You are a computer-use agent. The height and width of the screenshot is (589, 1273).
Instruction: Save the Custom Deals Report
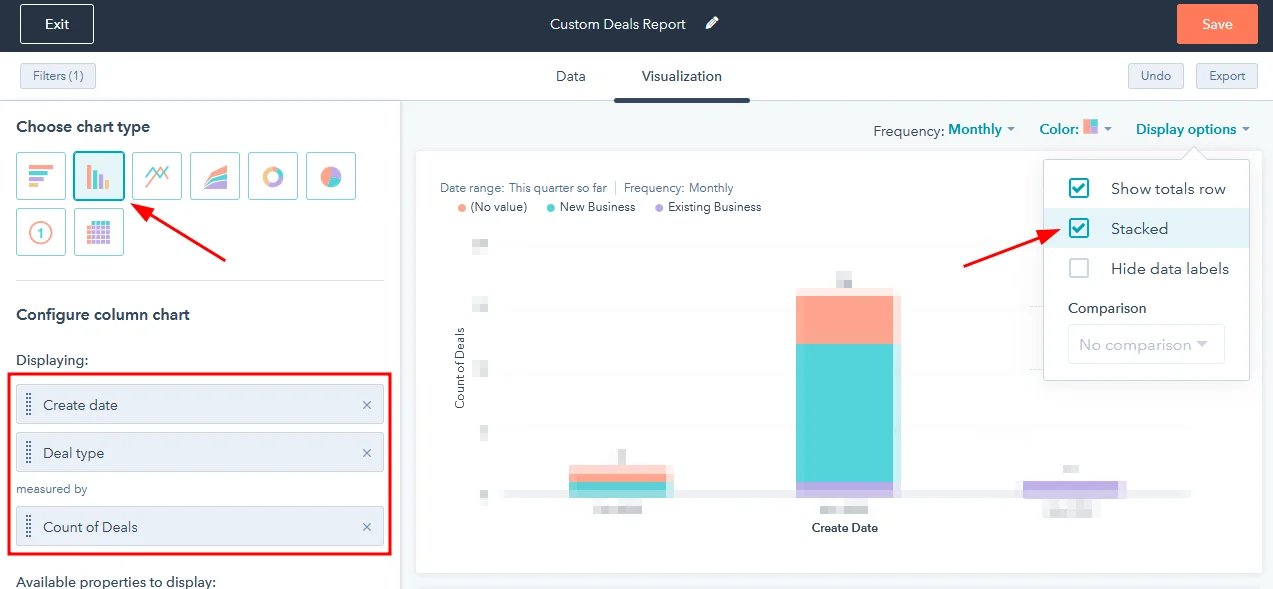pyautogui.click(x=1216, y=23)
